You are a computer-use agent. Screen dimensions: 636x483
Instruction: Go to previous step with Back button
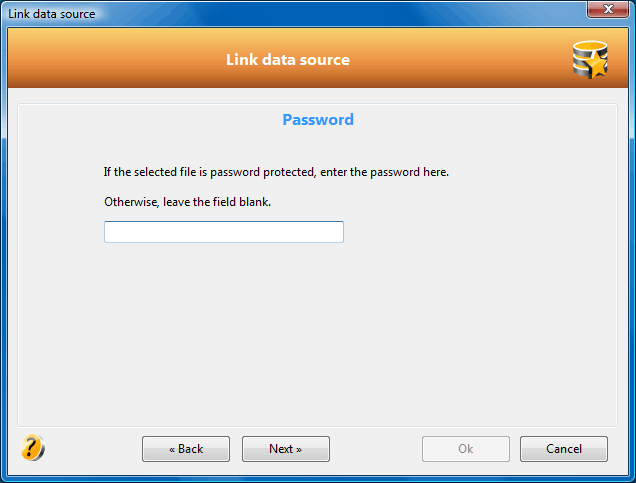click(x=186, y=449)
